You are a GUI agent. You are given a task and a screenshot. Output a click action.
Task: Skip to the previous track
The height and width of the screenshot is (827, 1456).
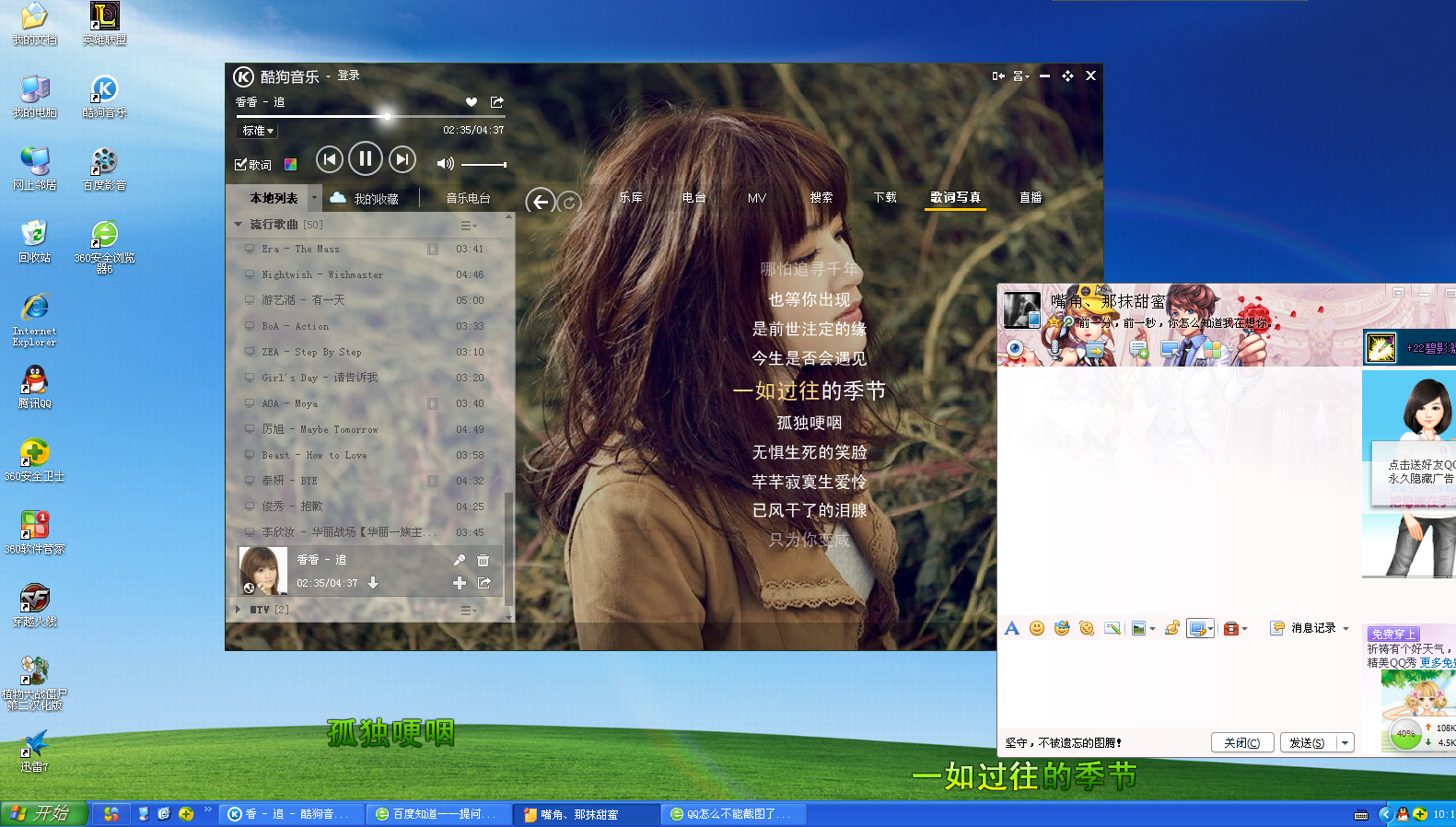click(x=329, y=160)
